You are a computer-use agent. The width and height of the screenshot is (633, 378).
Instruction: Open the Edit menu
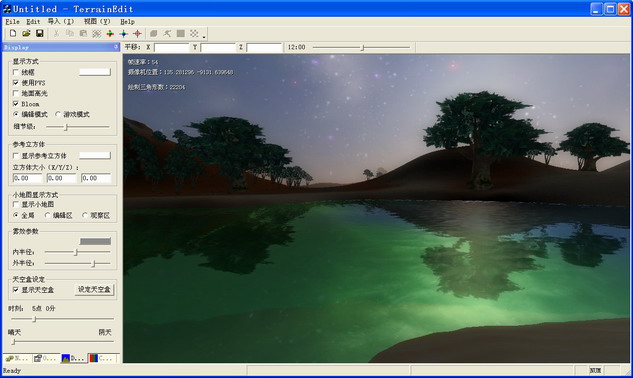tap(33, 21)
